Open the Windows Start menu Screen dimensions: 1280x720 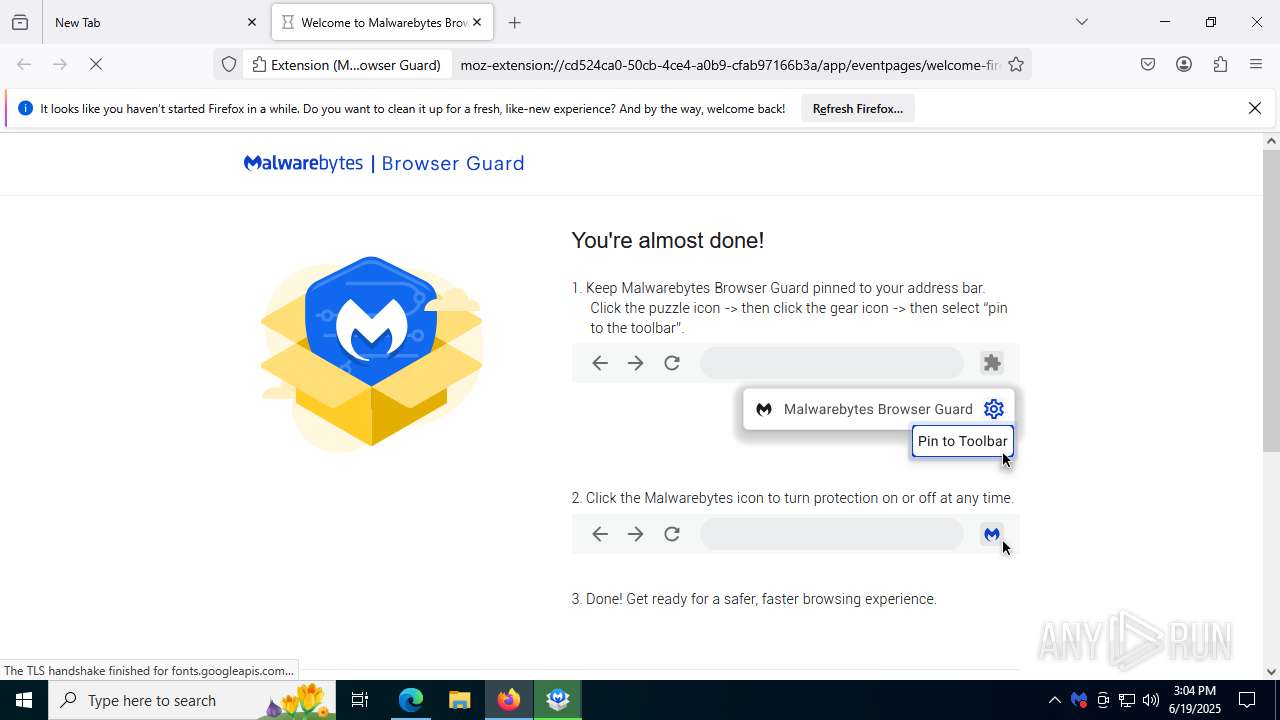coord(24,700)
